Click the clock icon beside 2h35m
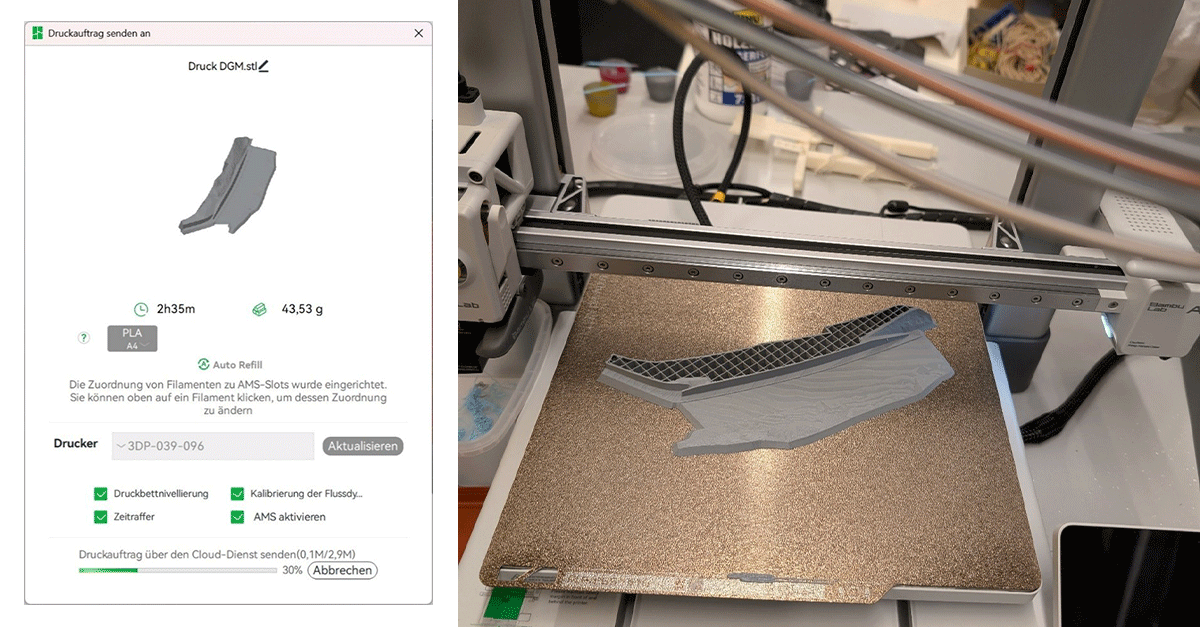Image resolution: width=1200 pixels, height=627 pixels. 141,309
